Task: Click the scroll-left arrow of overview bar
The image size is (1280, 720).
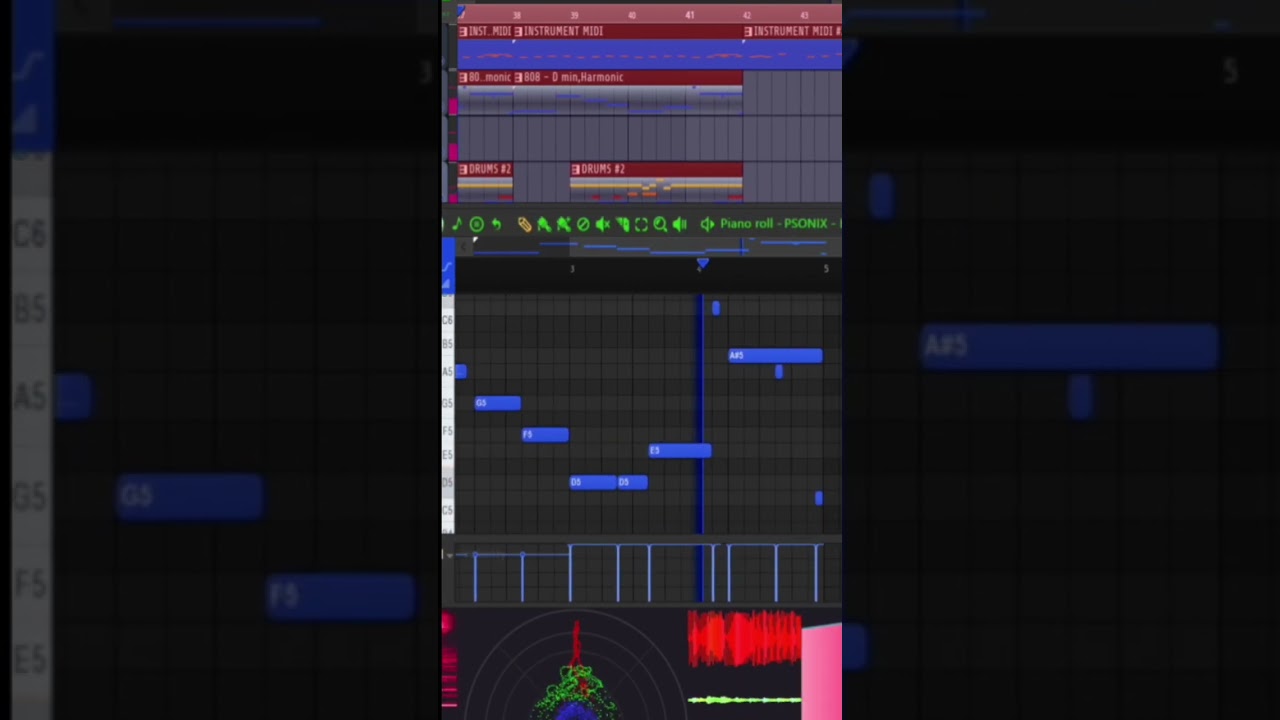Action: 463,247
